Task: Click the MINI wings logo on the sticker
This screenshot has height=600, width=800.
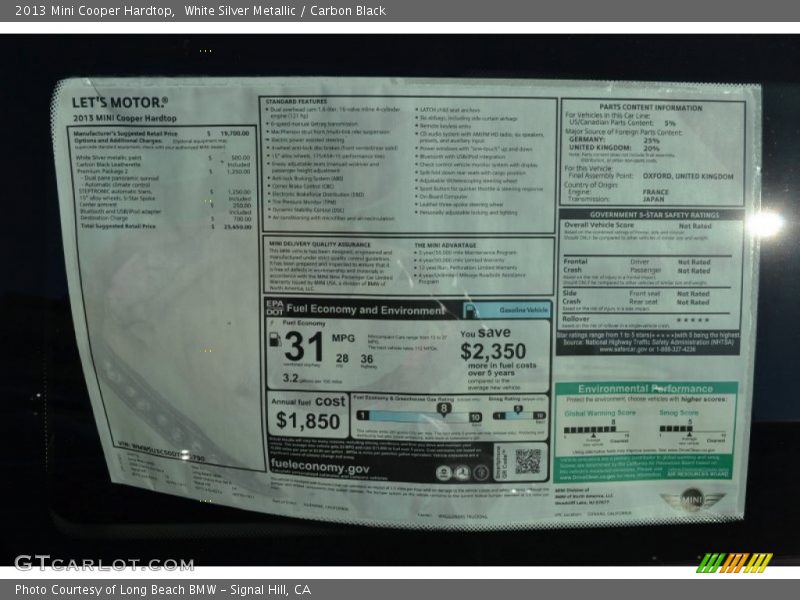Action: point(692,499)
